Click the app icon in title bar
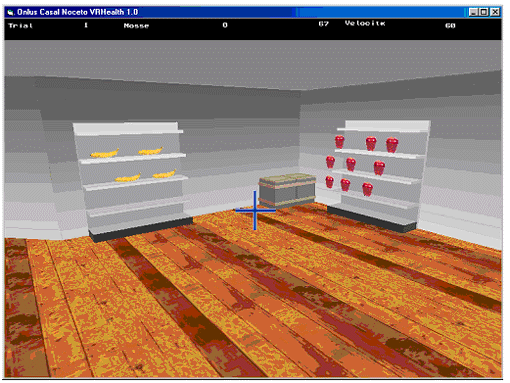This screenshot has height=383, width=510. click(11, 13)
